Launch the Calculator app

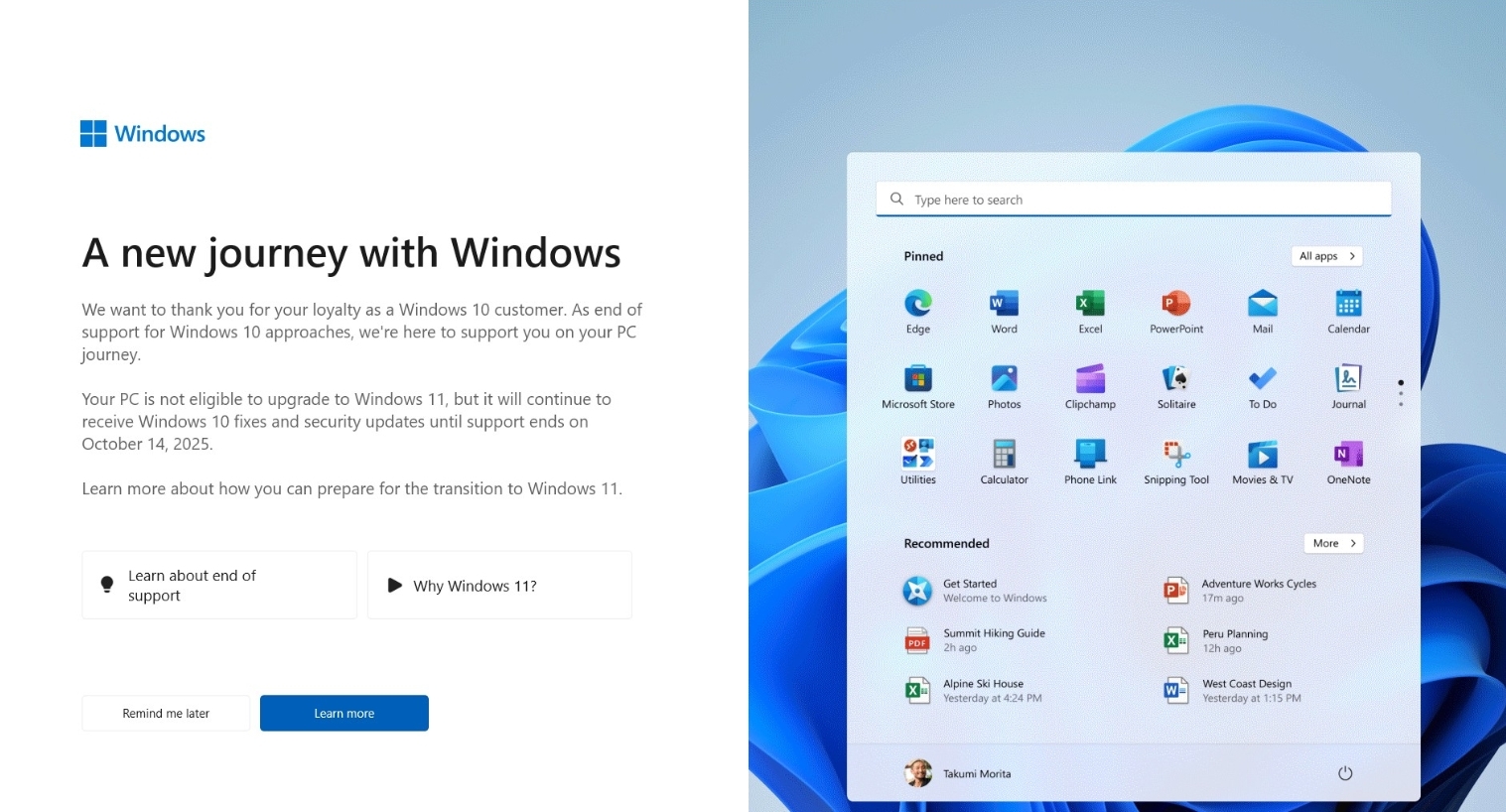(x=1004, y=454)
